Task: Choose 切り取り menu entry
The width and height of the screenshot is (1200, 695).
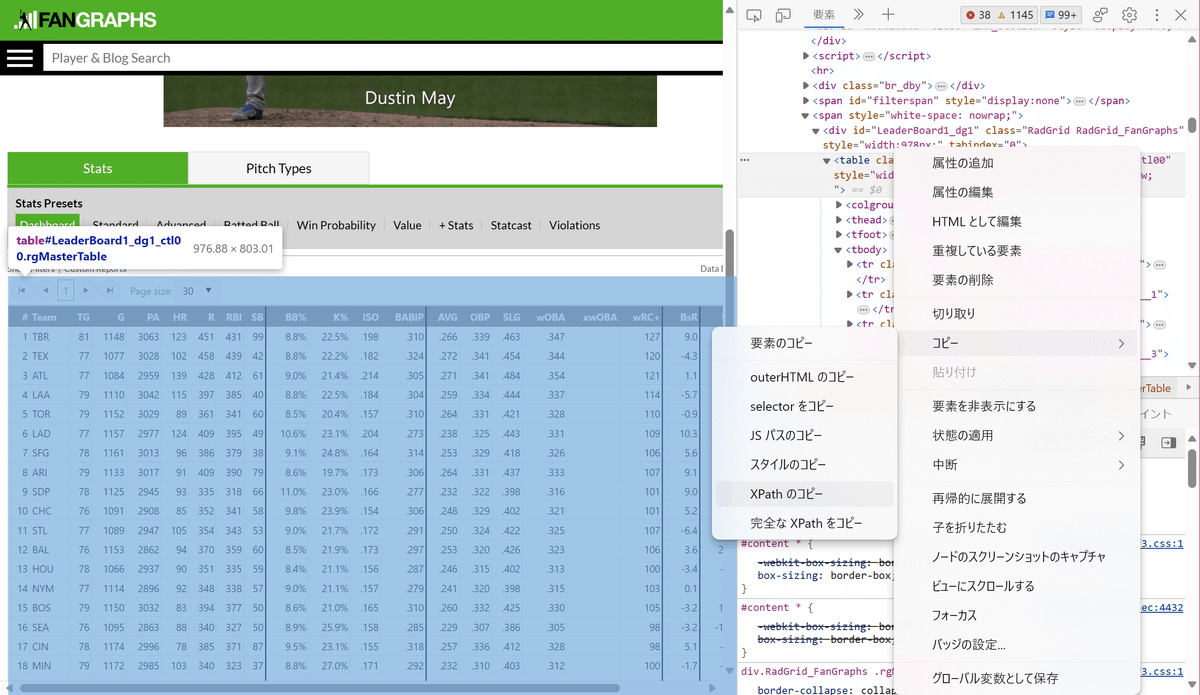Action: point(1017,314)
